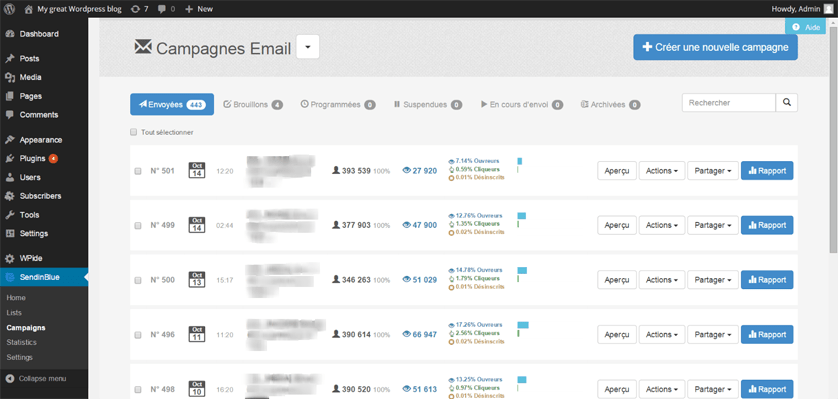Click Créer une nouvelle campagne button
The image size is (838, 399).
715,47
